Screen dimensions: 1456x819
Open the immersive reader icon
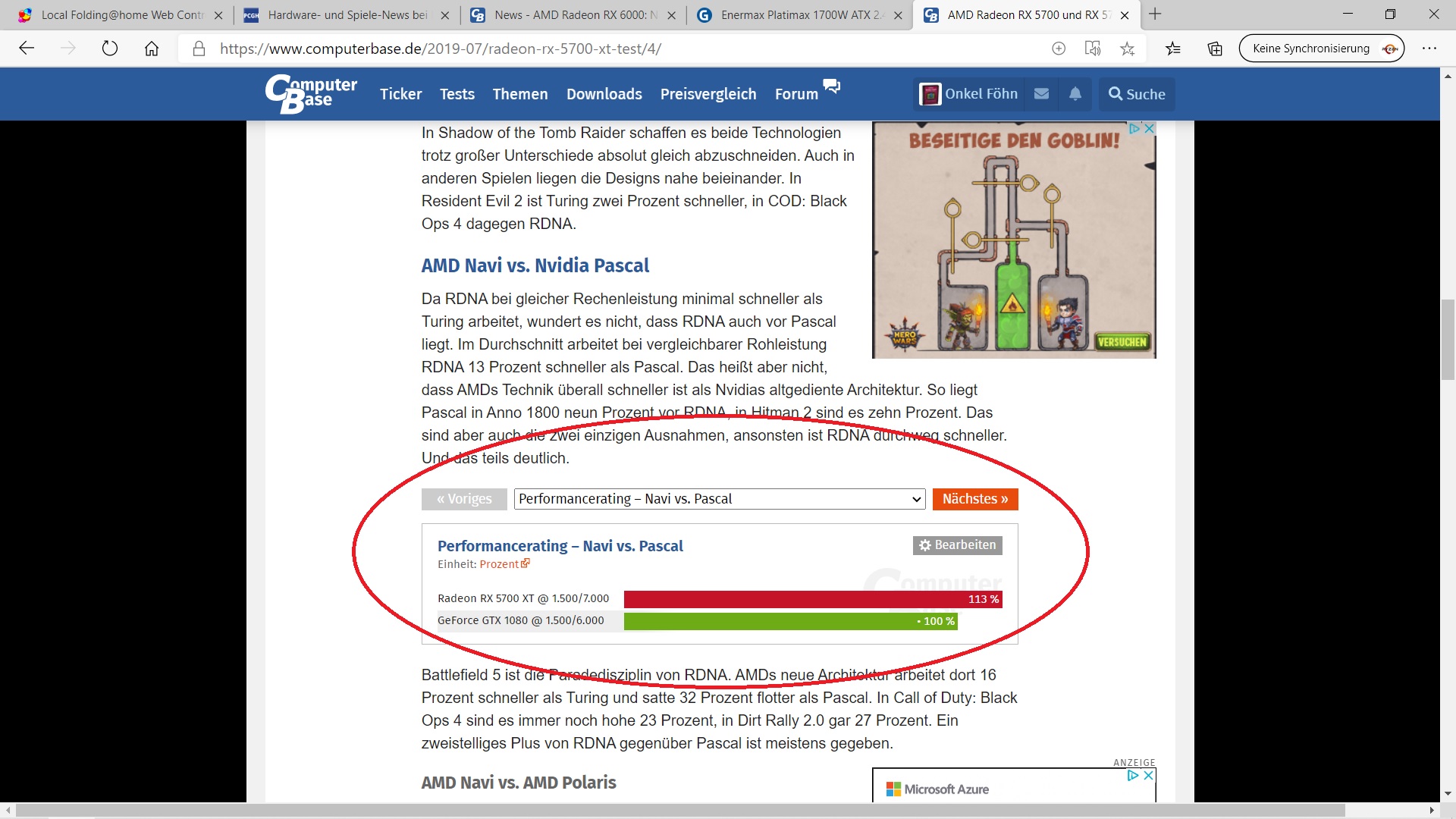(1093, 49)
